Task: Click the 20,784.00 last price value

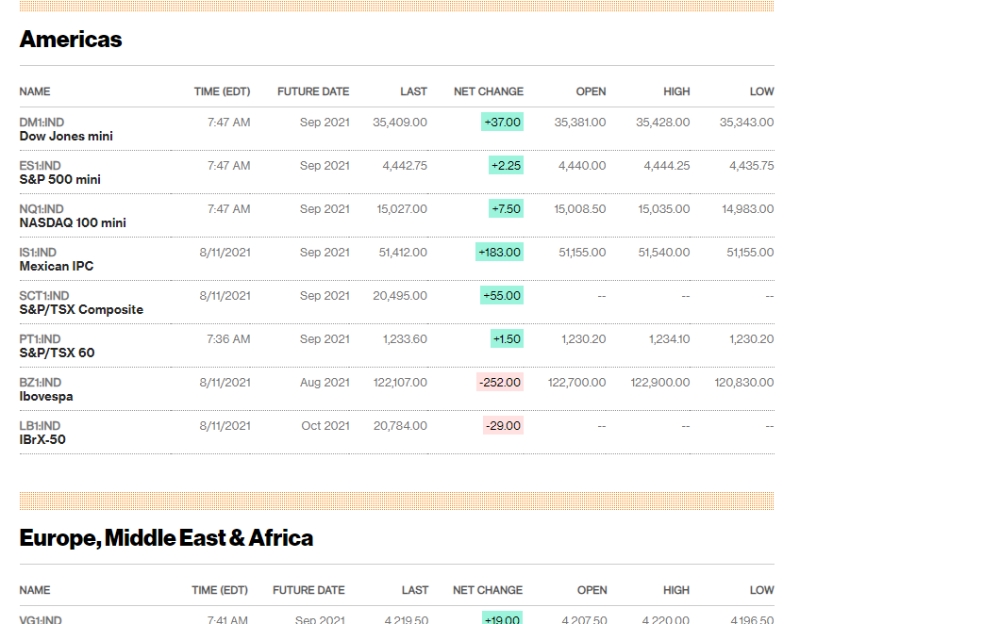Action: point(401,426)
